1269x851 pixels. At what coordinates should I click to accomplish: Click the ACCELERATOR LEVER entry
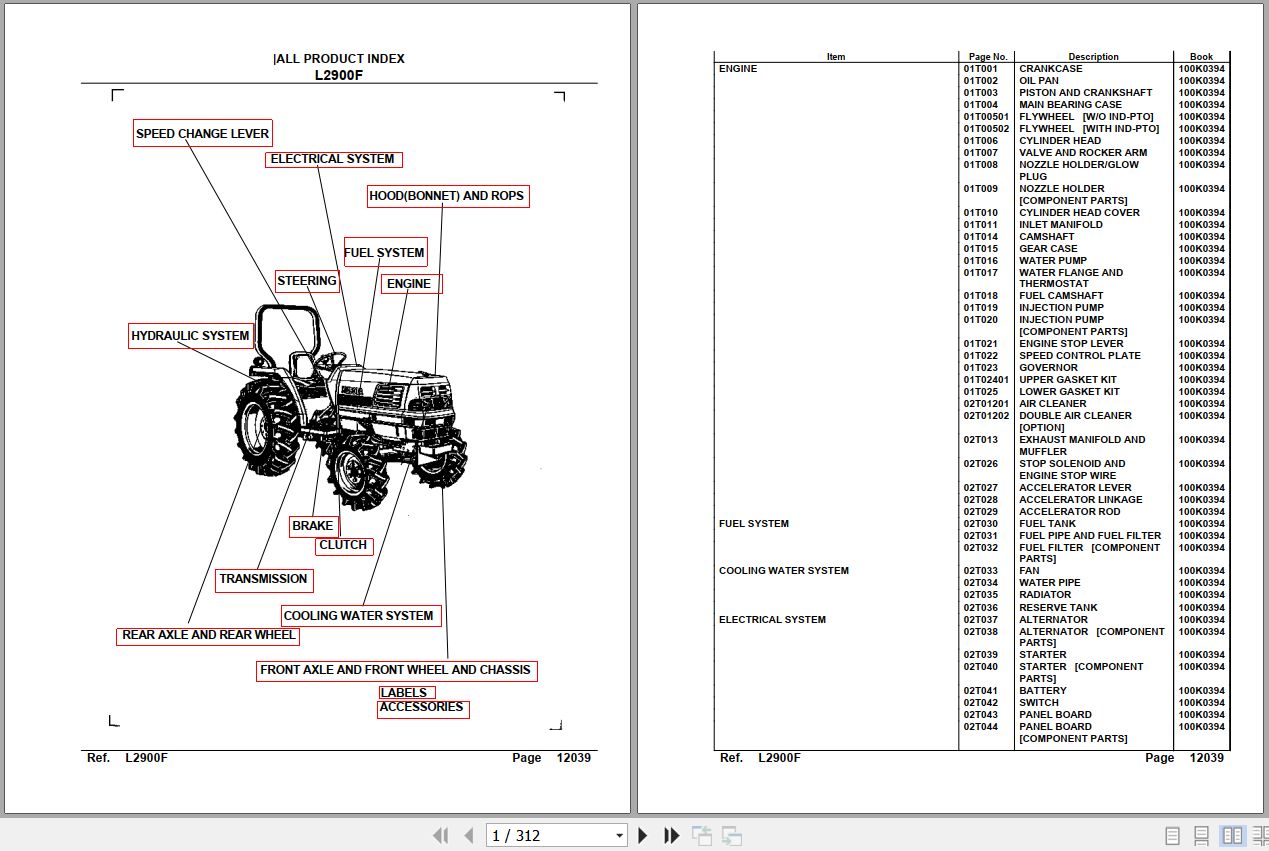click(x=1075, y=488)
